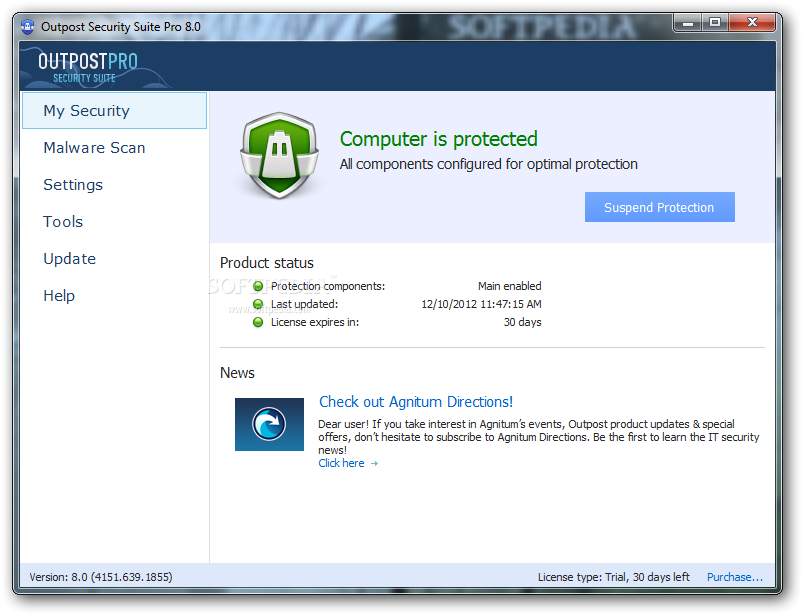Image resolution: width=803 pixels, height=615 pixels.
Task: Close the Outpost Security Suite window
Action: pyautogui.click(x=752, y=23)
